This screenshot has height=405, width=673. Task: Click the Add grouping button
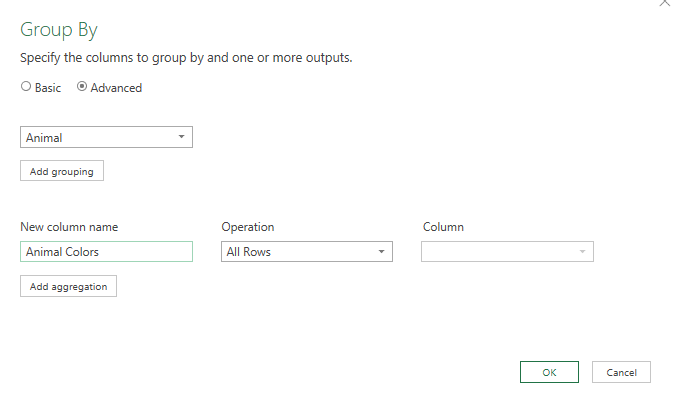coord(62,171)
